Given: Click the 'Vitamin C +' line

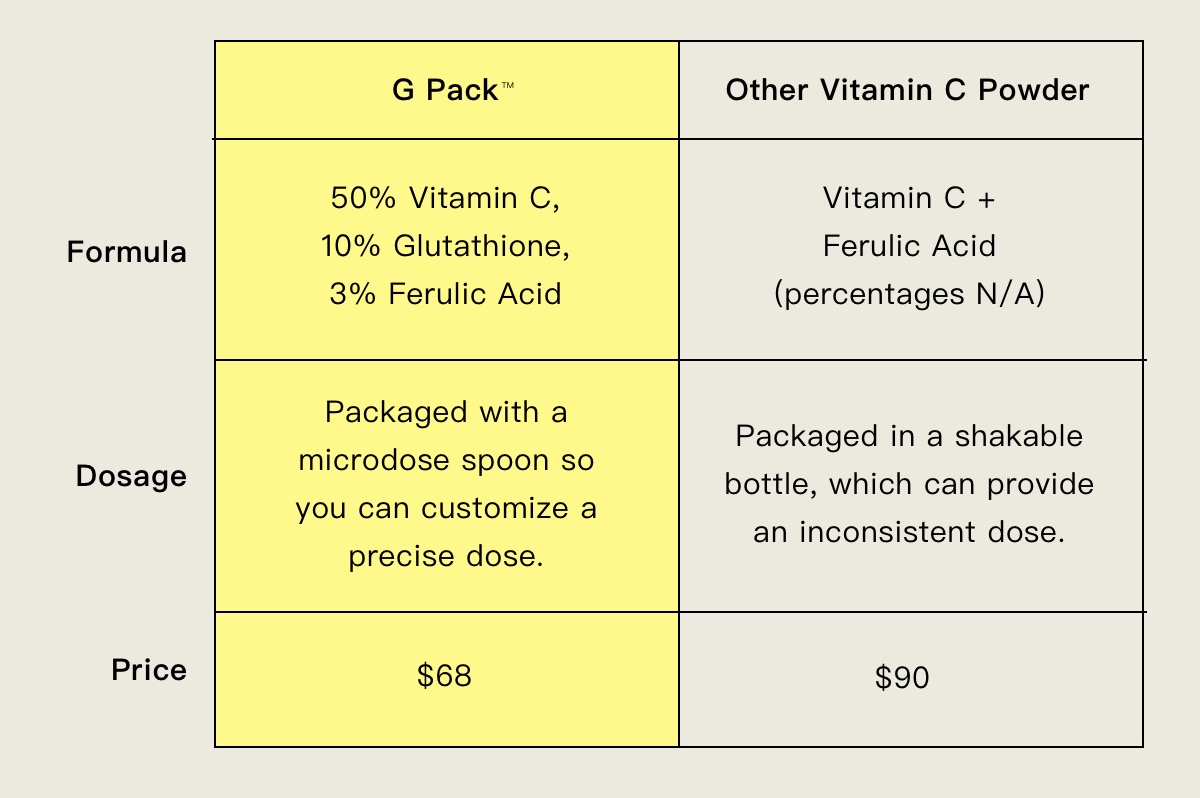Looking at the screenshot, I should click(909, 198).
